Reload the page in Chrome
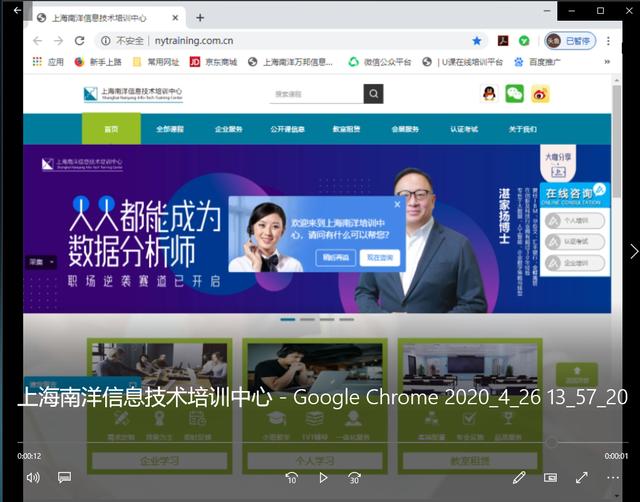The width and height of the screenshot is (640, 502). pyautogui.click(x=80, y=40)
